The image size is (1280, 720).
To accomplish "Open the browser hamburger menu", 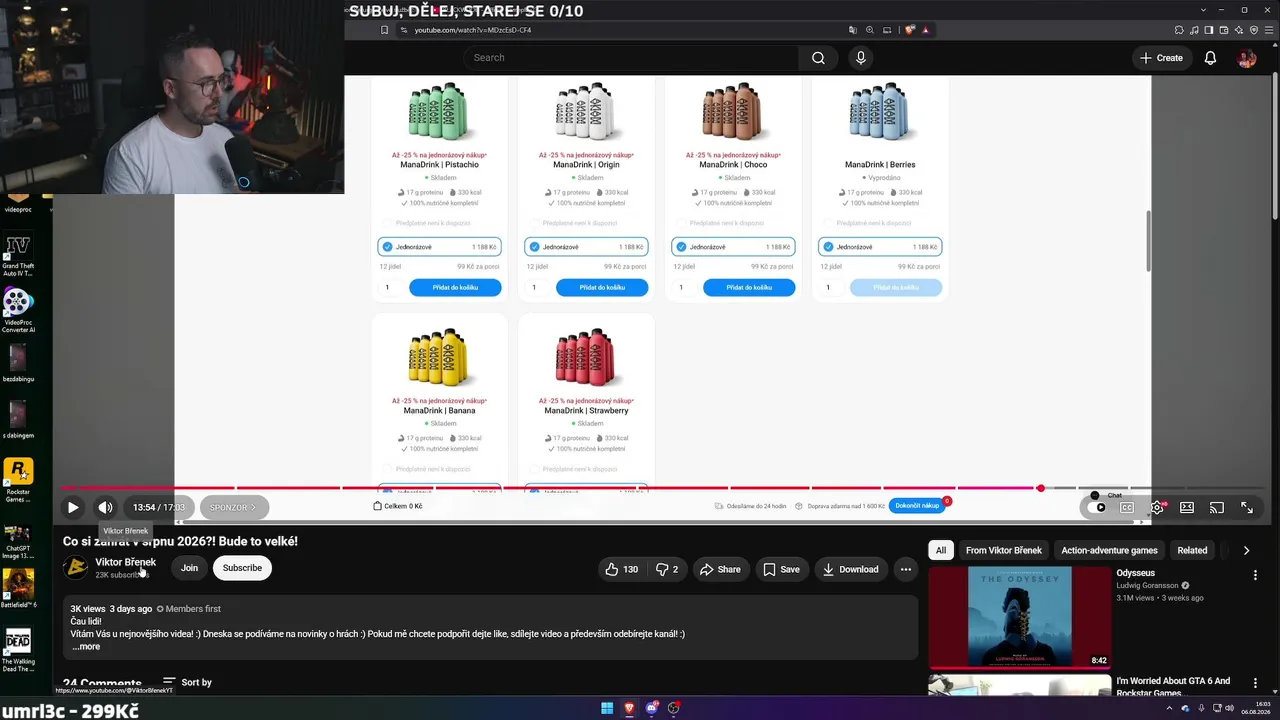I will tap(1268, 30).
